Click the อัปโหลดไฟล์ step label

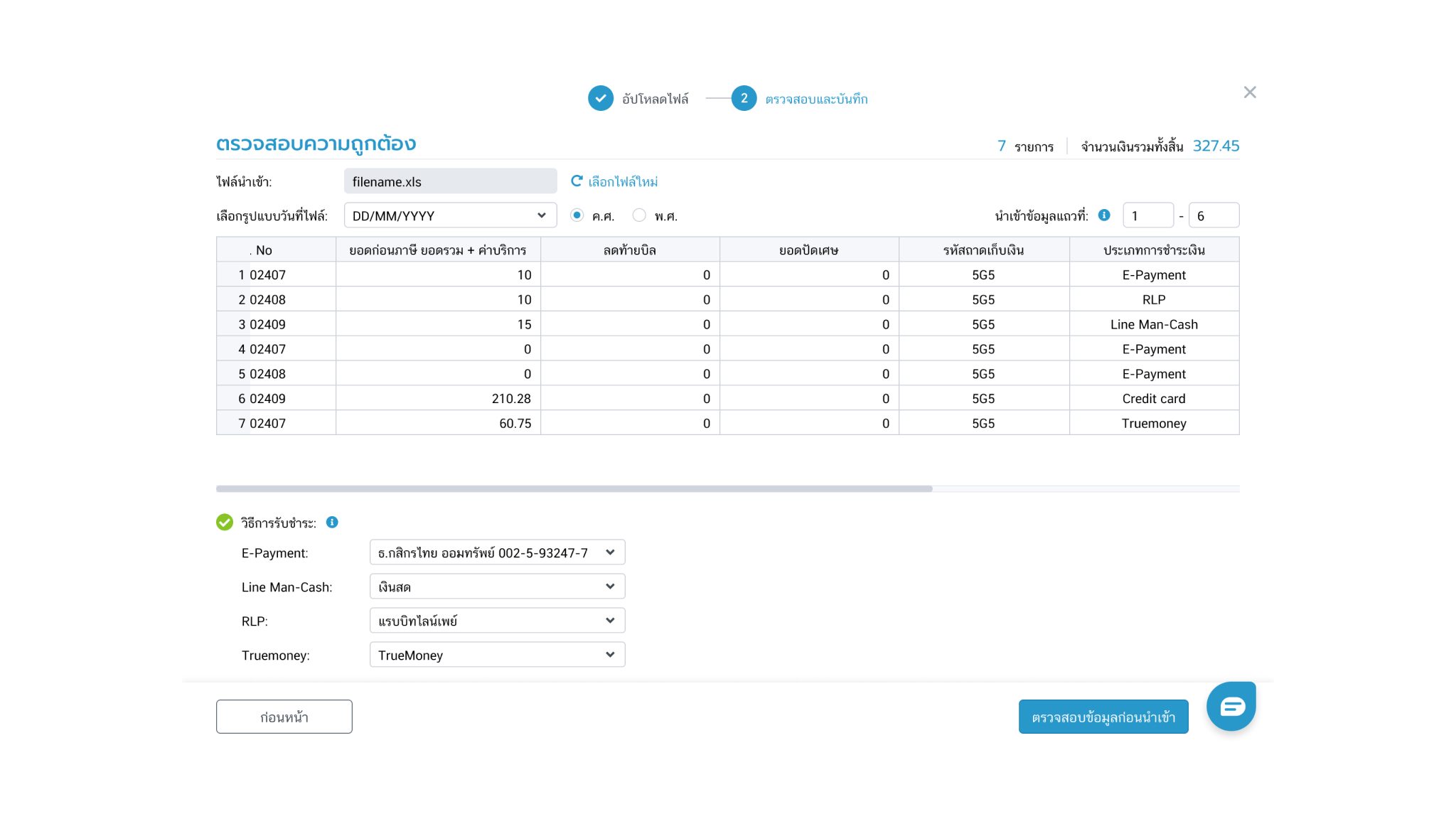coord(655,99)
